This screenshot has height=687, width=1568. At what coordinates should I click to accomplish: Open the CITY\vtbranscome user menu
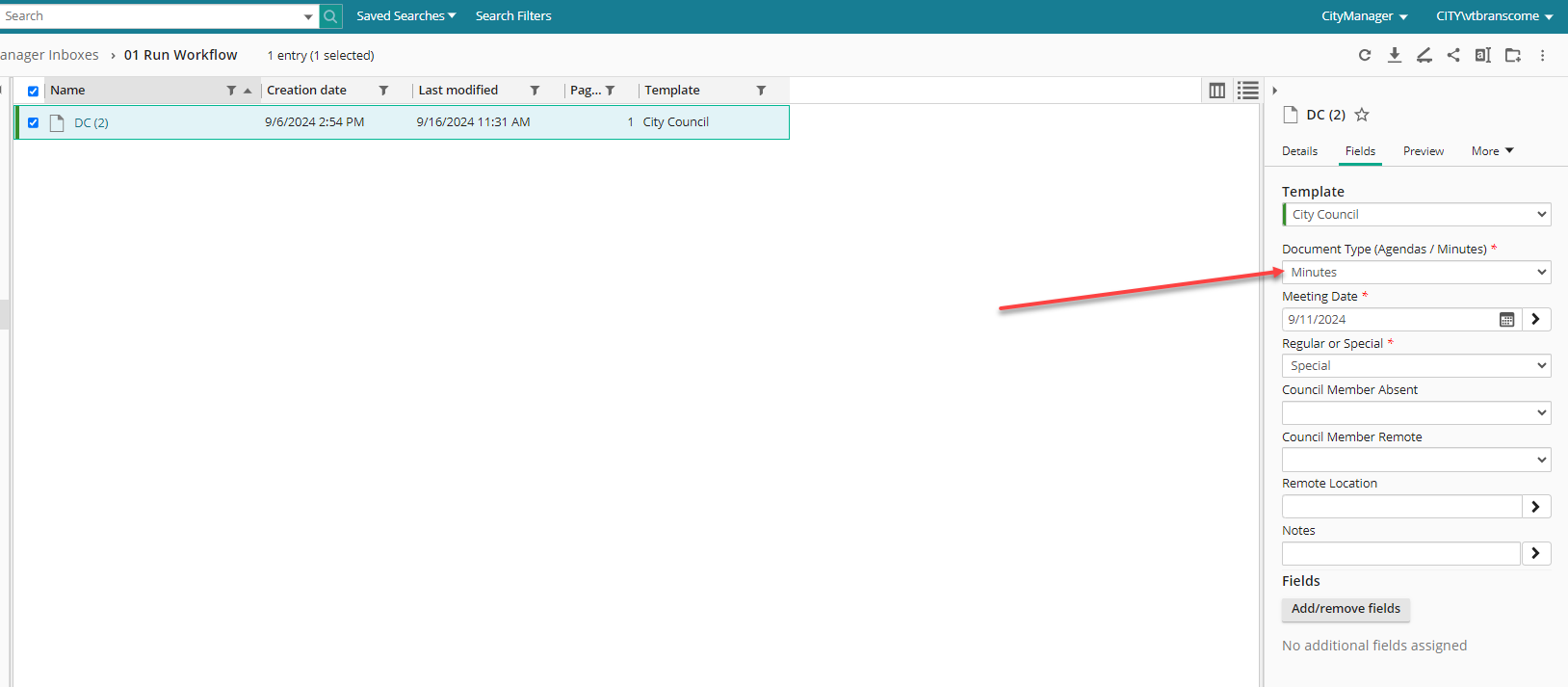coord(1494,16)
